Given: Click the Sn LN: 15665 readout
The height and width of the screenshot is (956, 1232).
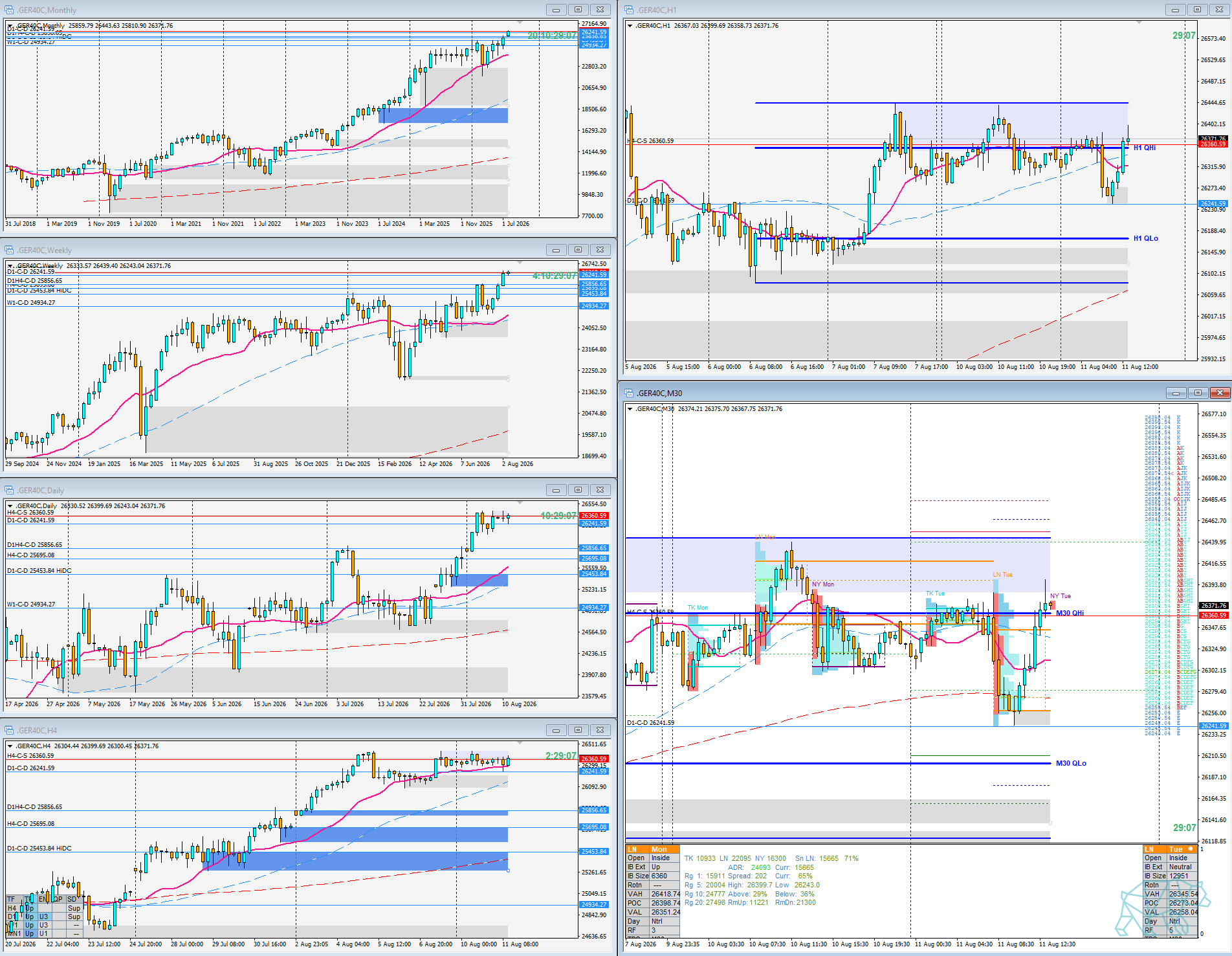Looking at the screenshot, I should [817, 858].
